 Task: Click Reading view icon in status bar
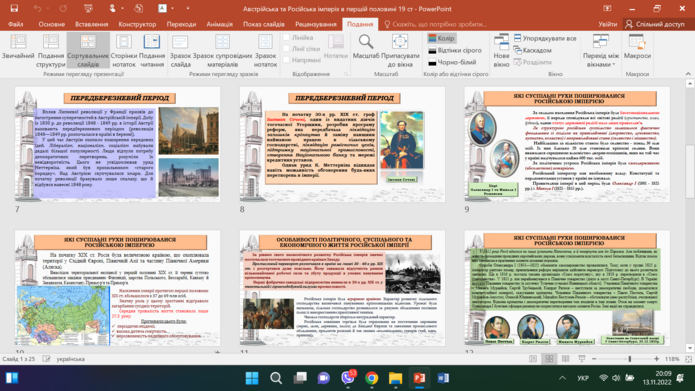pos(566,359)
